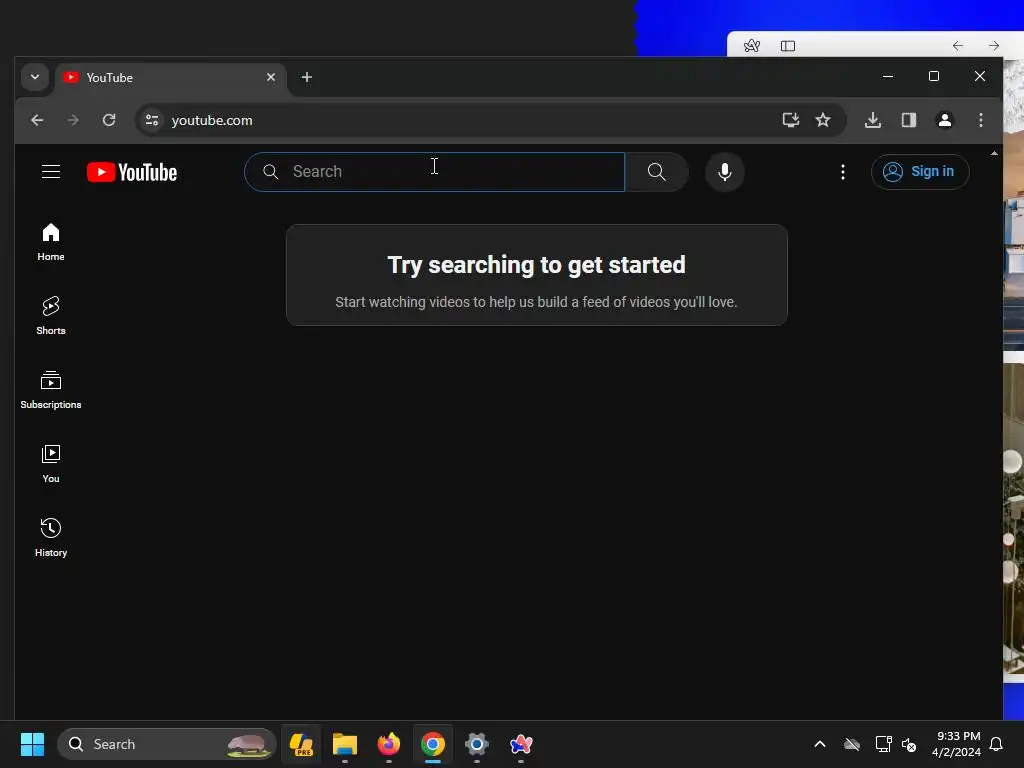Open the notification bell
The width and height of the screenshot is (1024, 768).
click(x=997, y=744)
